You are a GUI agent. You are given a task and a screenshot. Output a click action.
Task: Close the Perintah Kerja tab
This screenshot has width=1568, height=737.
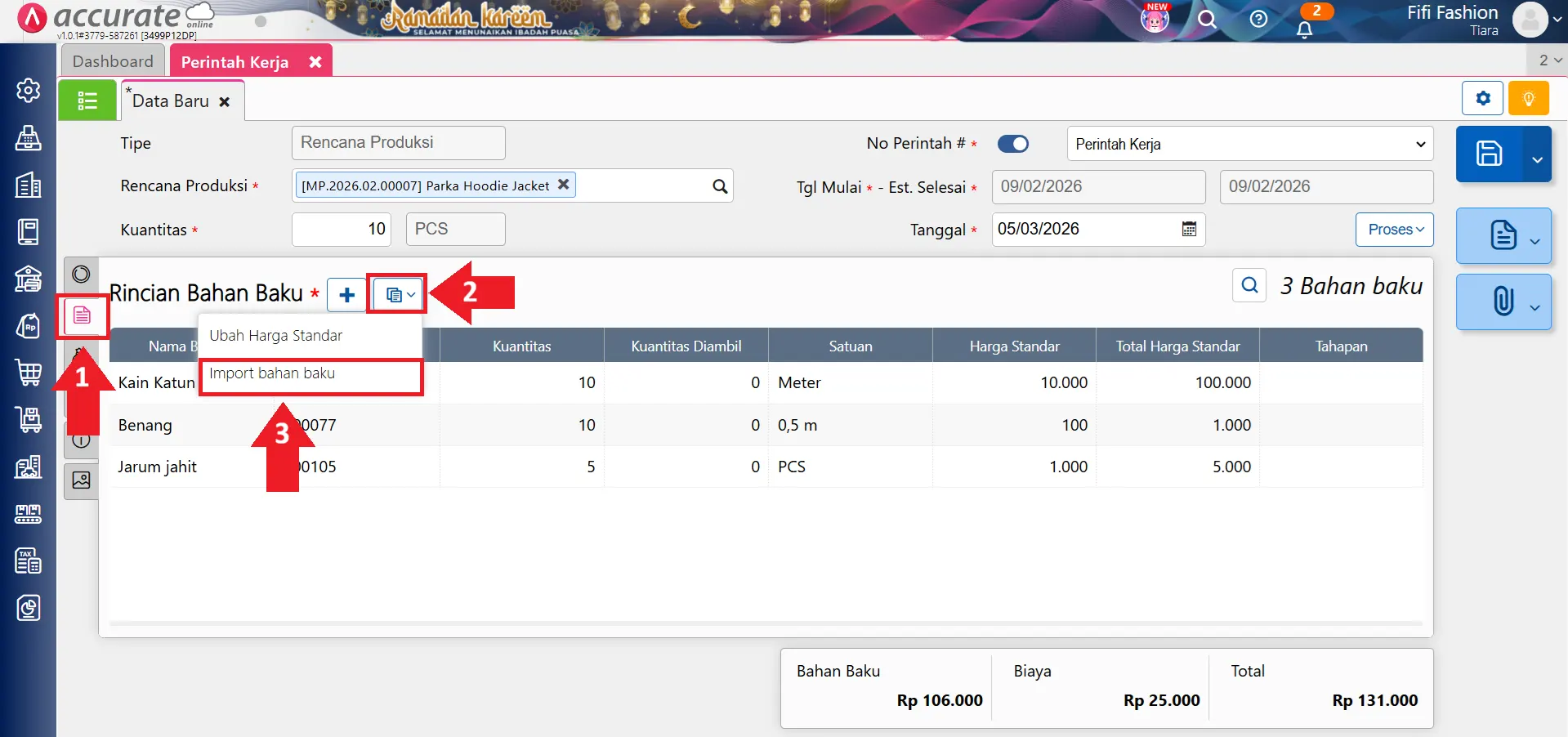tap(315, 62)
